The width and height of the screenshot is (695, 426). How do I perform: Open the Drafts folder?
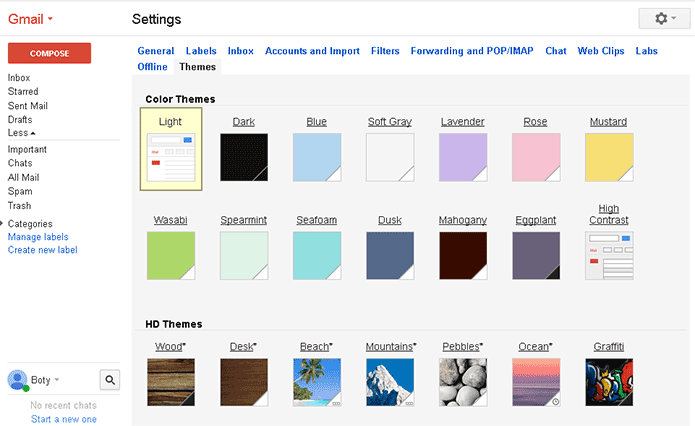click(20, 120)
